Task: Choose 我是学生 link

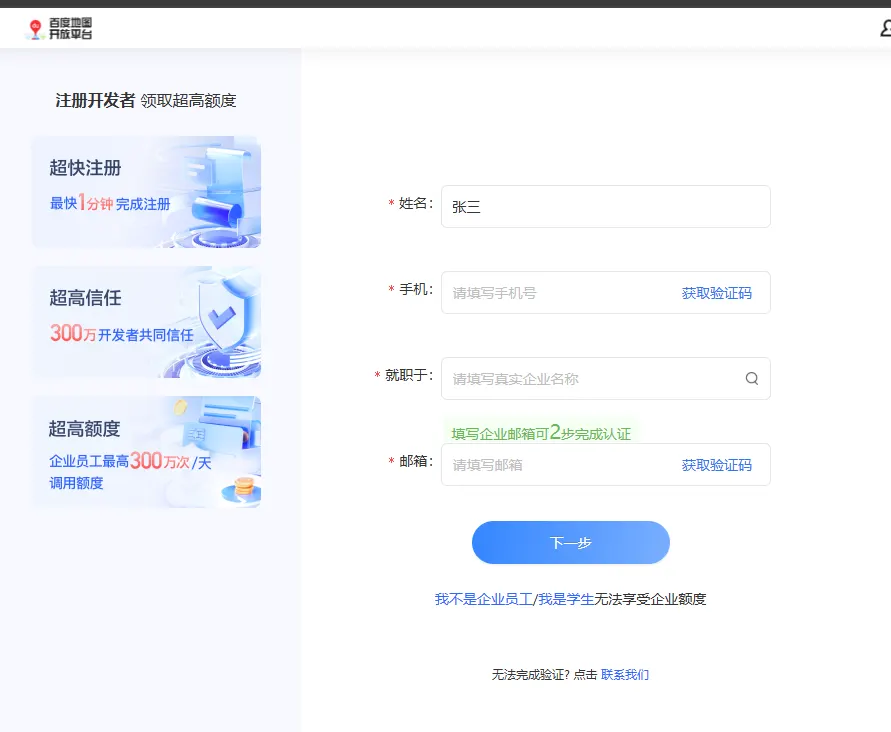Action: pos(566,599)
